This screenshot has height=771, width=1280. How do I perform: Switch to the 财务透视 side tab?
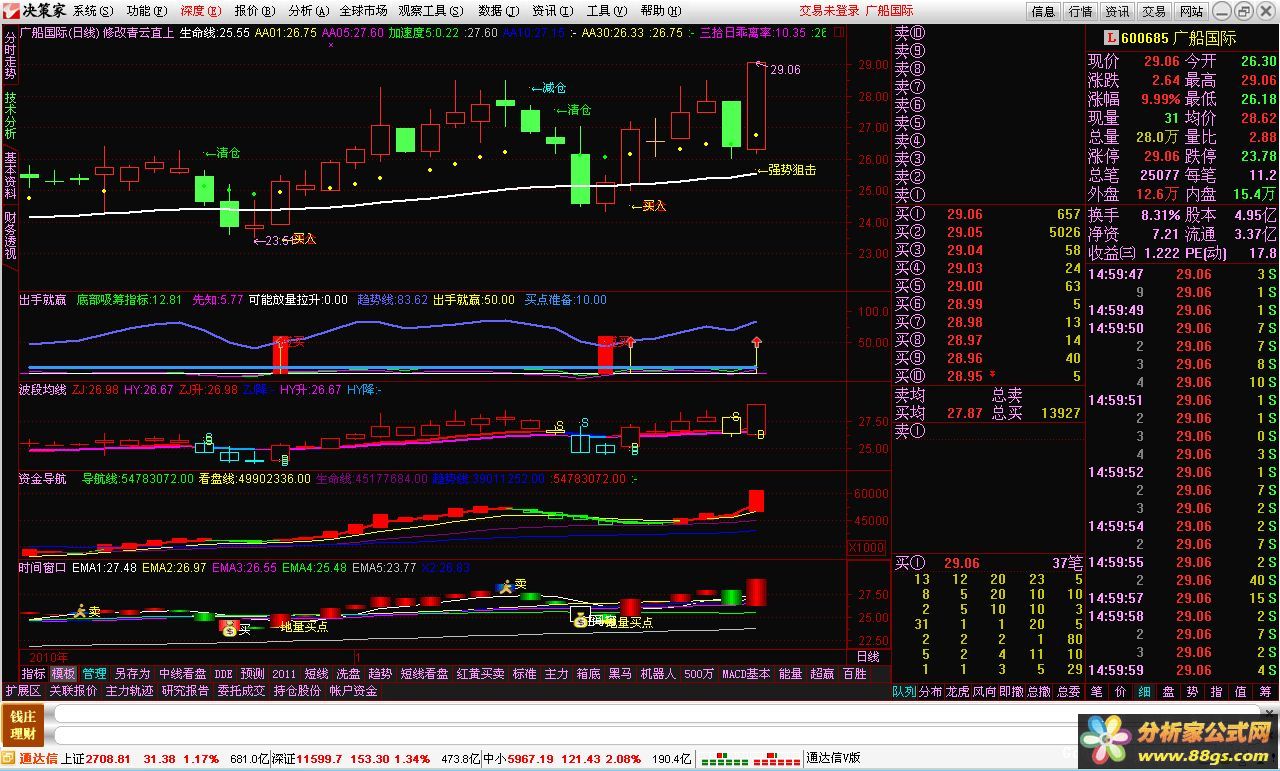[x=10, y=236]
